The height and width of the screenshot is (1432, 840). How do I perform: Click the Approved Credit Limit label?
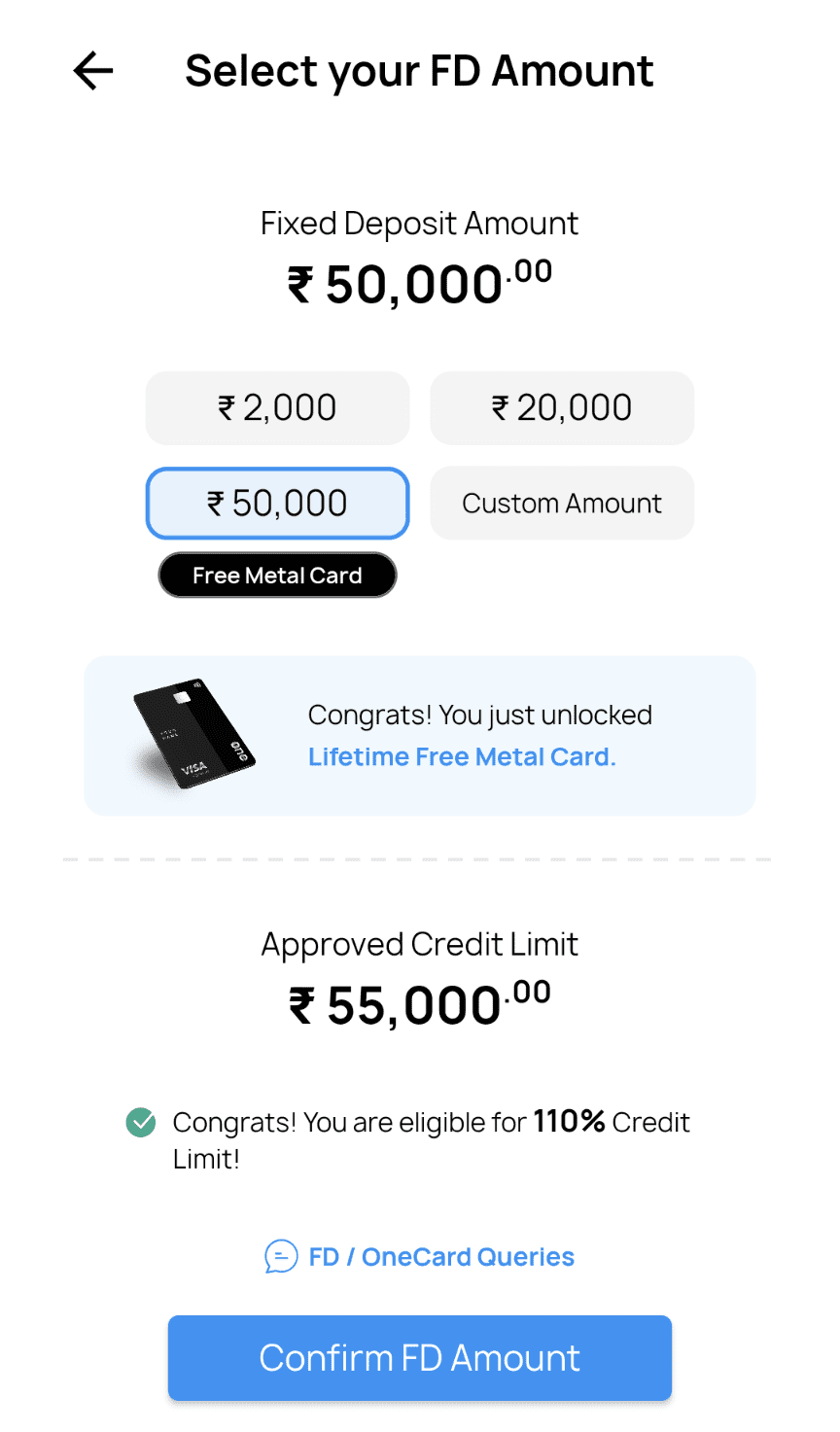[419, 944]
